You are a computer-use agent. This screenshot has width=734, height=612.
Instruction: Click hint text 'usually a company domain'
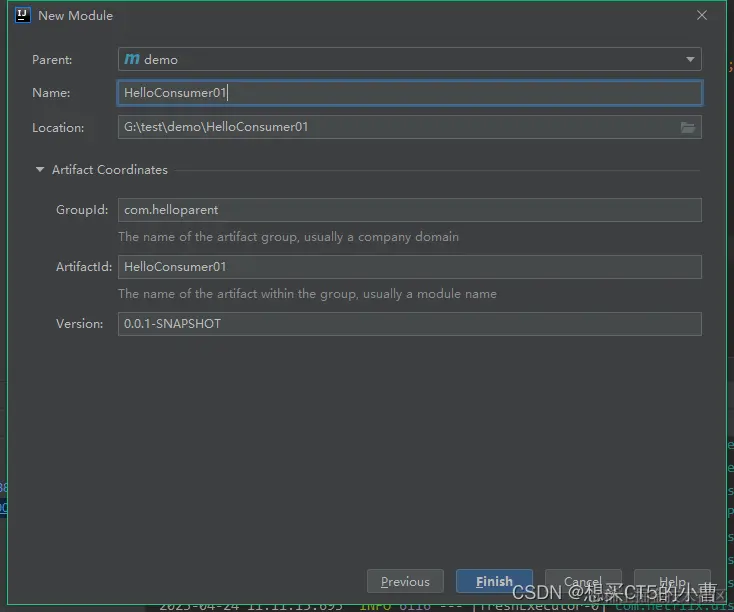point(382,237)
